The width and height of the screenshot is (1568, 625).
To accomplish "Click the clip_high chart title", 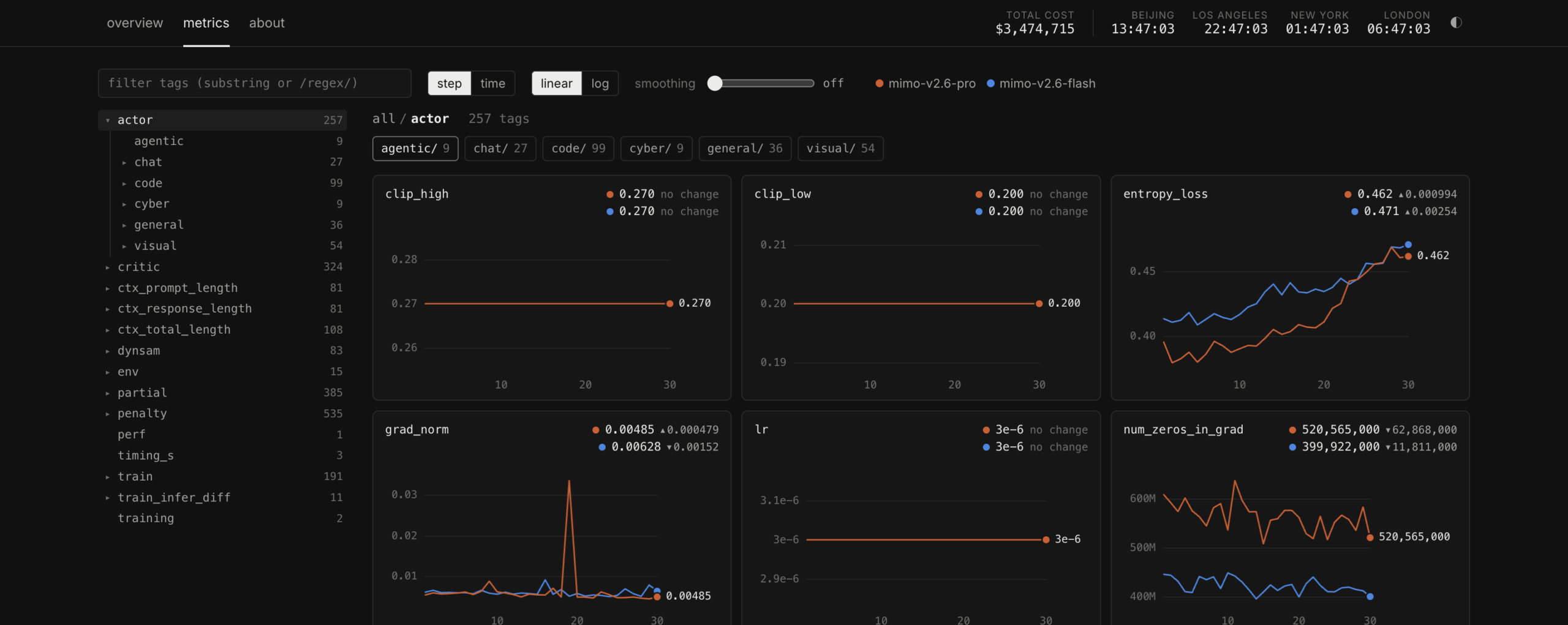I will [417, 194].
